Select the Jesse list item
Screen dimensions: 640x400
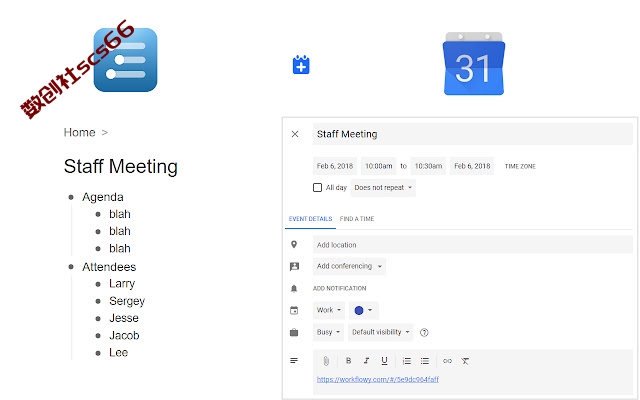point(124,318)
